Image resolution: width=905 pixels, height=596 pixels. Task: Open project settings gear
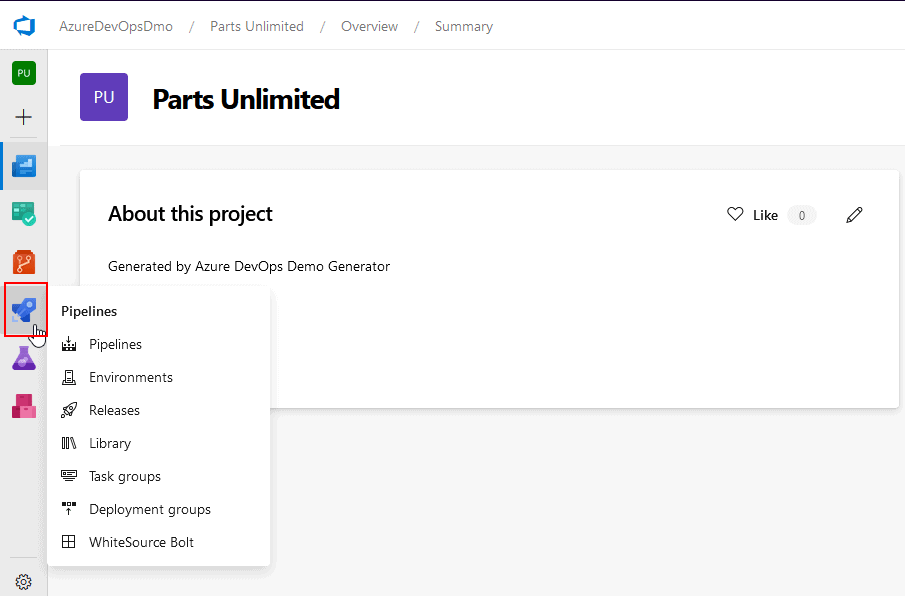[x=23, y=580]
